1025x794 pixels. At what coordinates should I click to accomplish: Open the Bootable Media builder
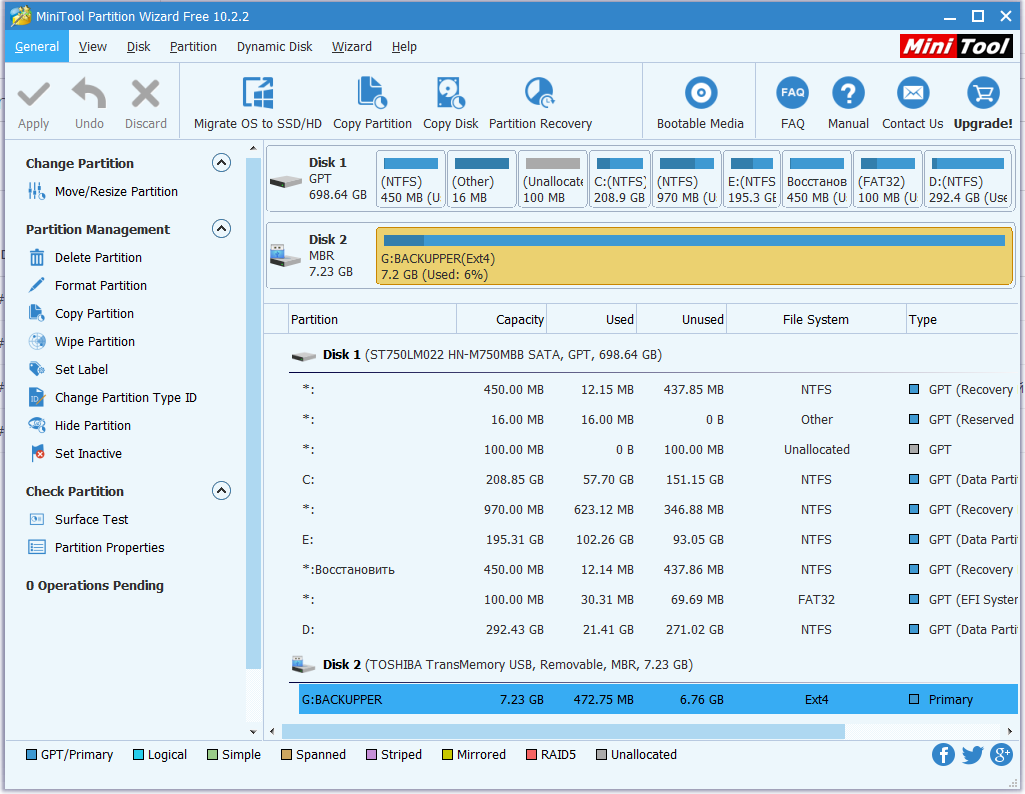click(700, 95)
